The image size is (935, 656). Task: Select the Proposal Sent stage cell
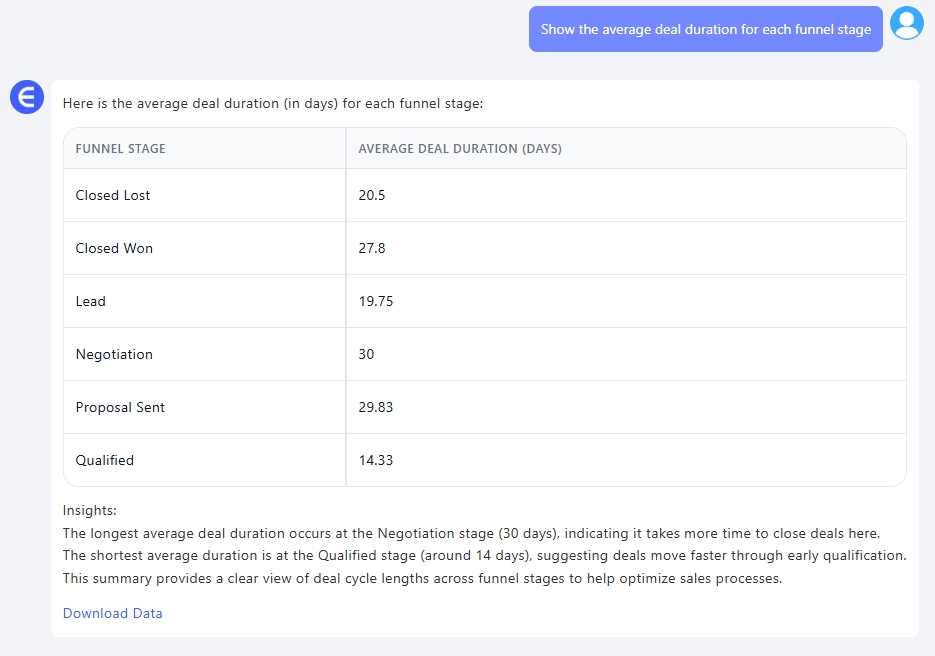pyautogui.click(x=120, y=408)
